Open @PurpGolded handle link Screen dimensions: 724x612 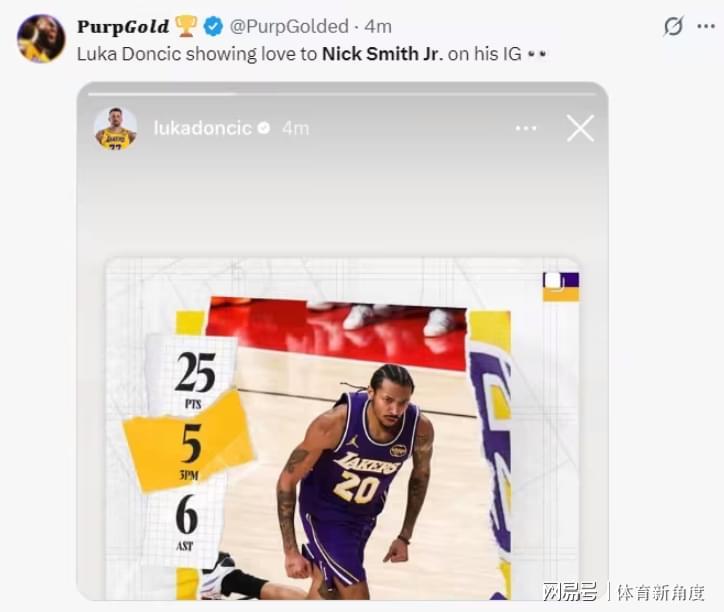pyautogui.click(x=289, y=26)
